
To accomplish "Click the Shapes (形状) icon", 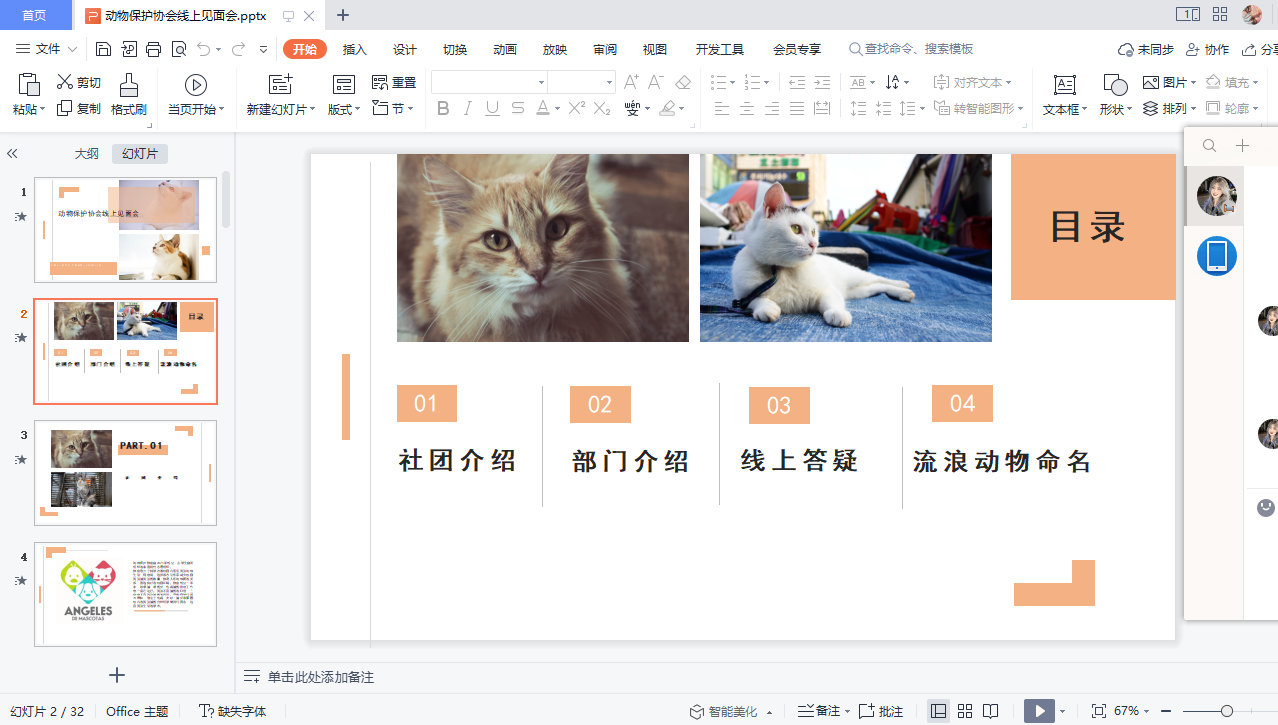I will point(1115,86).
